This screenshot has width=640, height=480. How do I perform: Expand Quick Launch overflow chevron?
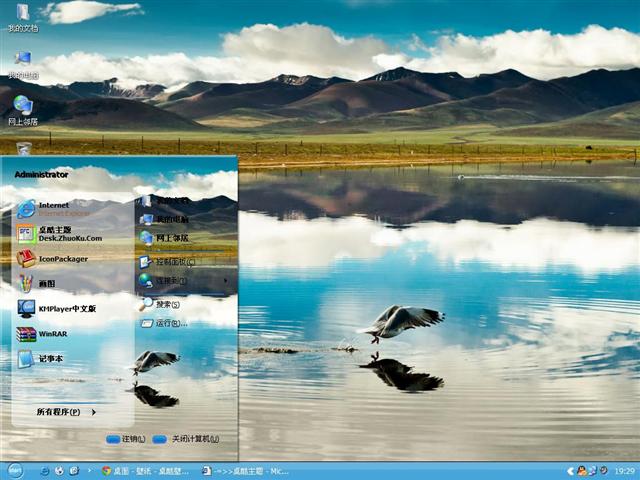click(89, 471)
